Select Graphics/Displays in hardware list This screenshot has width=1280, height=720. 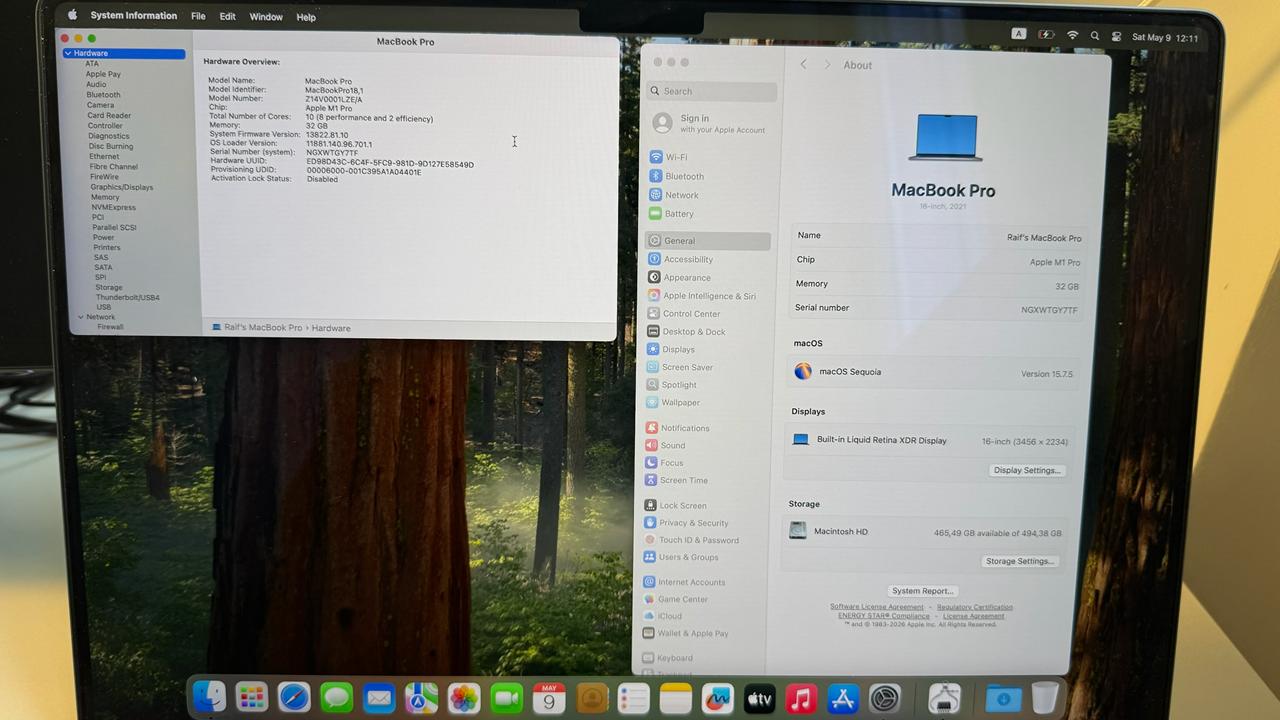[x=122, y=187]
